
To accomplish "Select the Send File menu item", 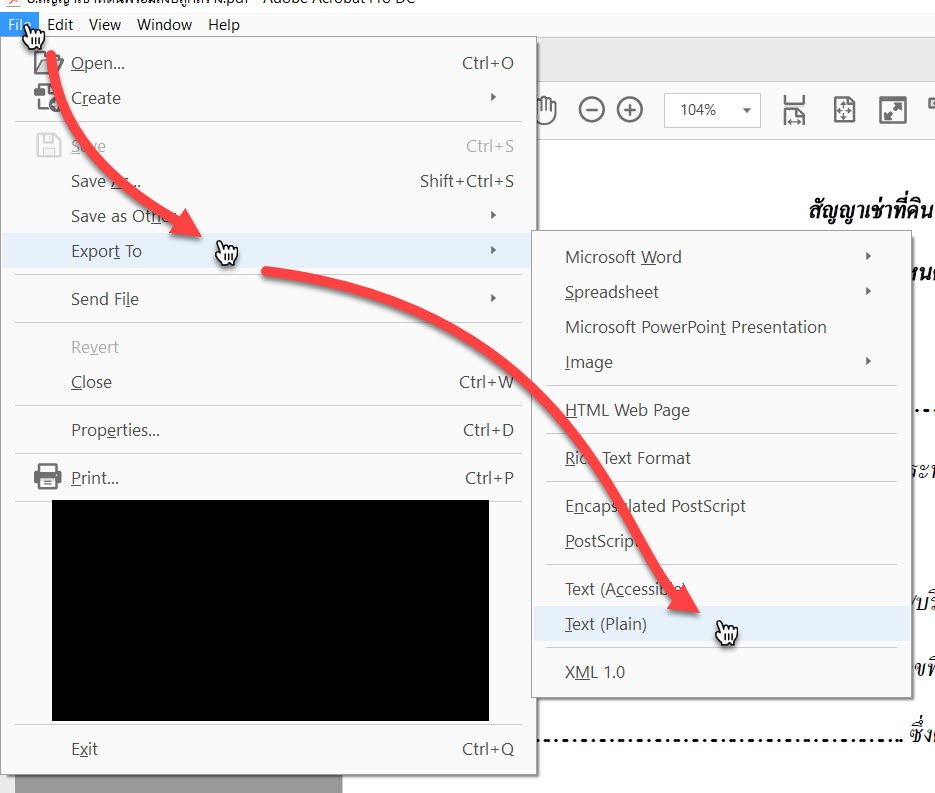I will [x=266, y=299].
